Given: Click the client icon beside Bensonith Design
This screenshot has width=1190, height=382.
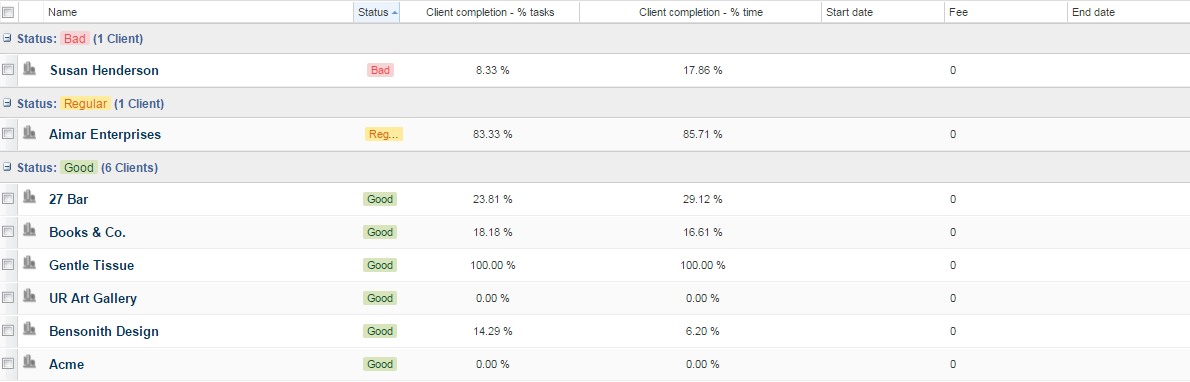Looking at the screenshot, I should (x=30, y=330).
